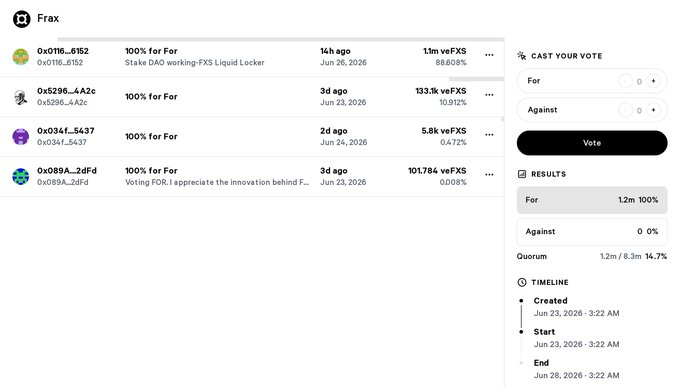Increase the Against vote weight
This screenshot has height=388, width=680.
(x=653, y=110)
